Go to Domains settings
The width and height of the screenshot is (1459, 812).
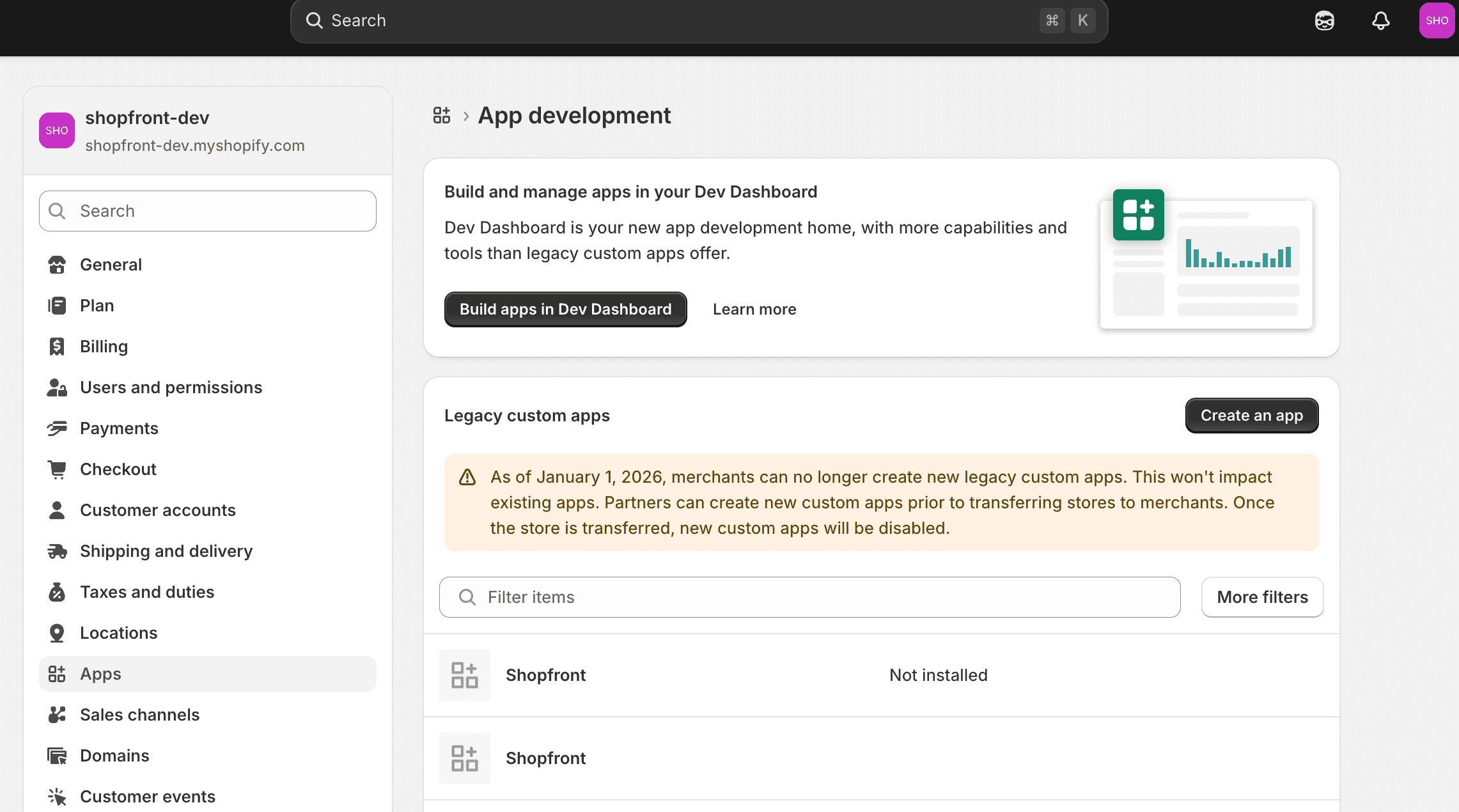208,756
